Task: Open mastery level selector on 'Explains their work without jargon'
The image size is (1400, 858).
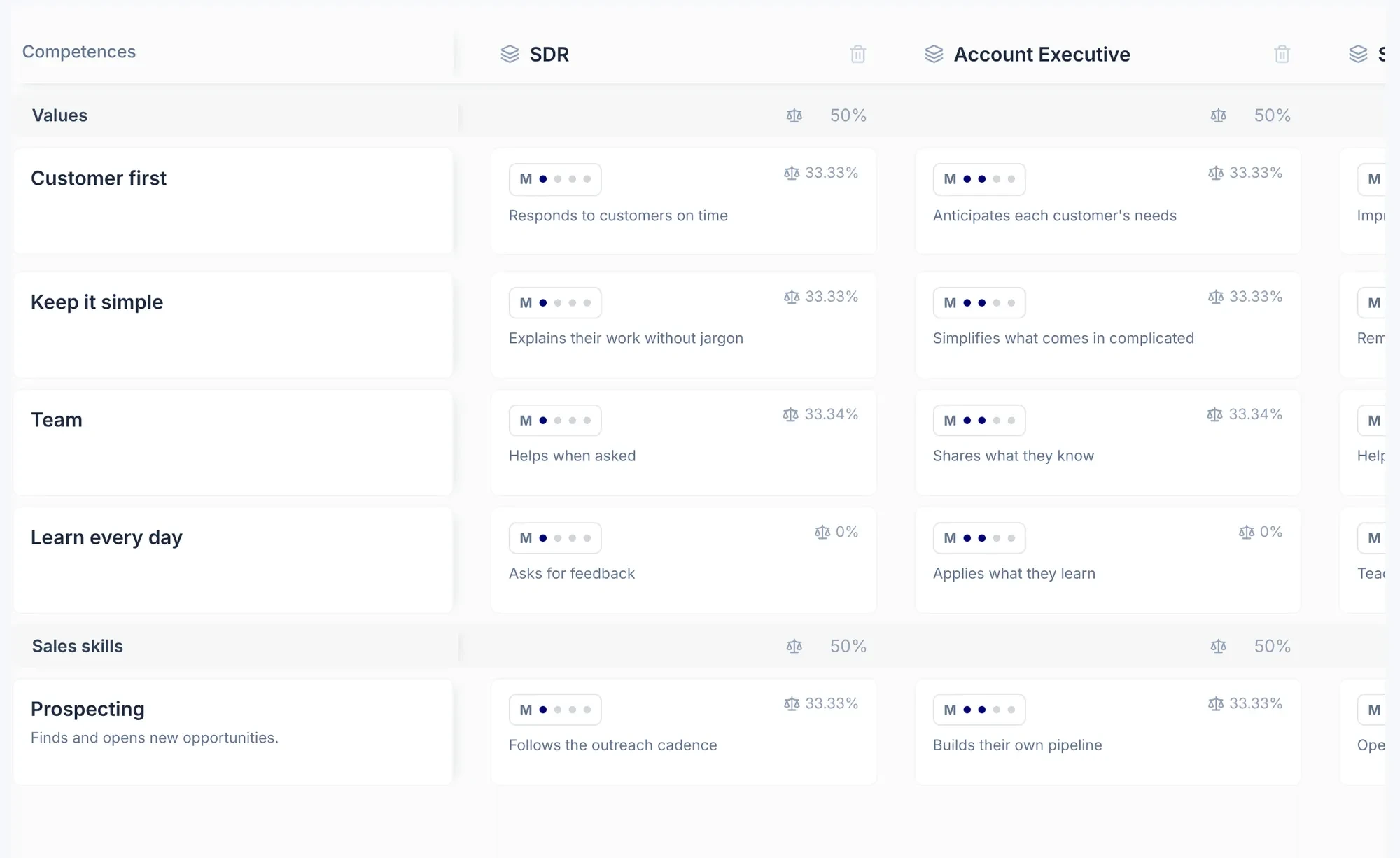Action: pos(555,303)
